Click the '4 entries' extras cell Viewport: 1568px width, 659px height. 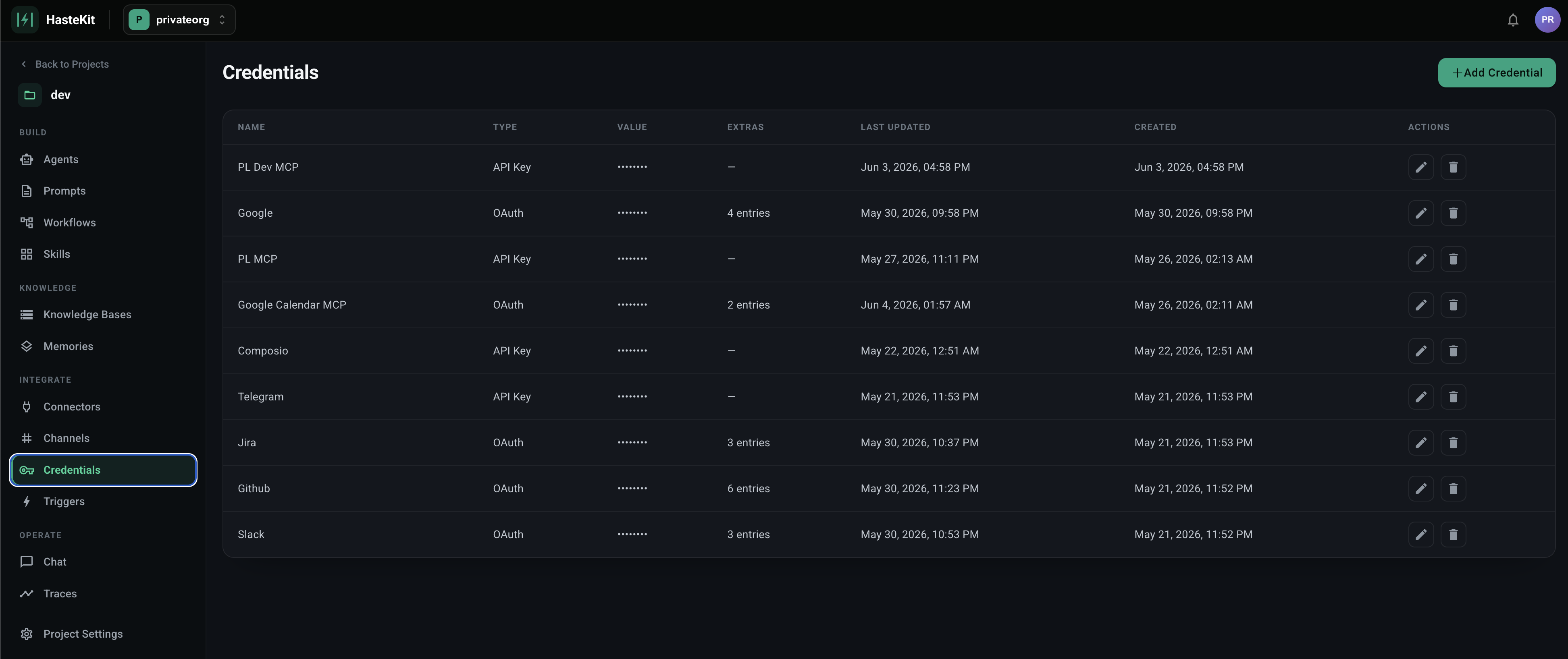click(x=748, y=213)
